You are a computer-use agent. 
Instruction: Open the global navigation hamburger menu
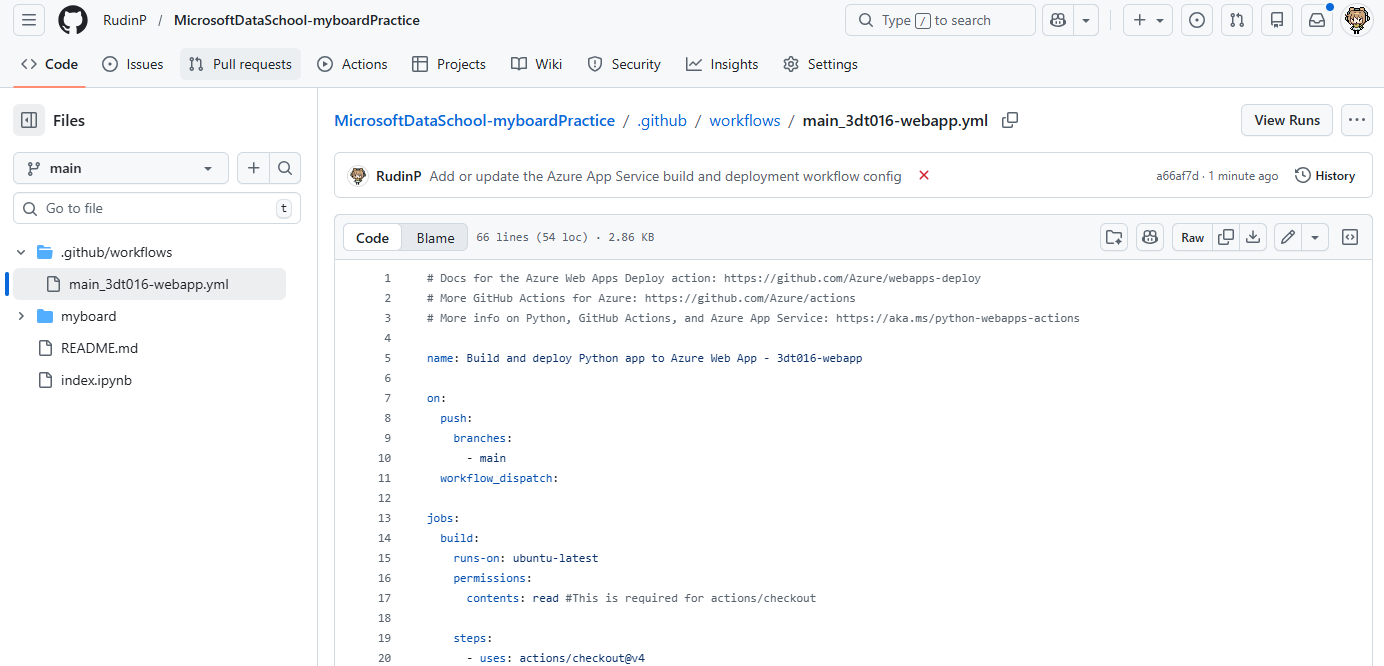(x=29, y=20)
